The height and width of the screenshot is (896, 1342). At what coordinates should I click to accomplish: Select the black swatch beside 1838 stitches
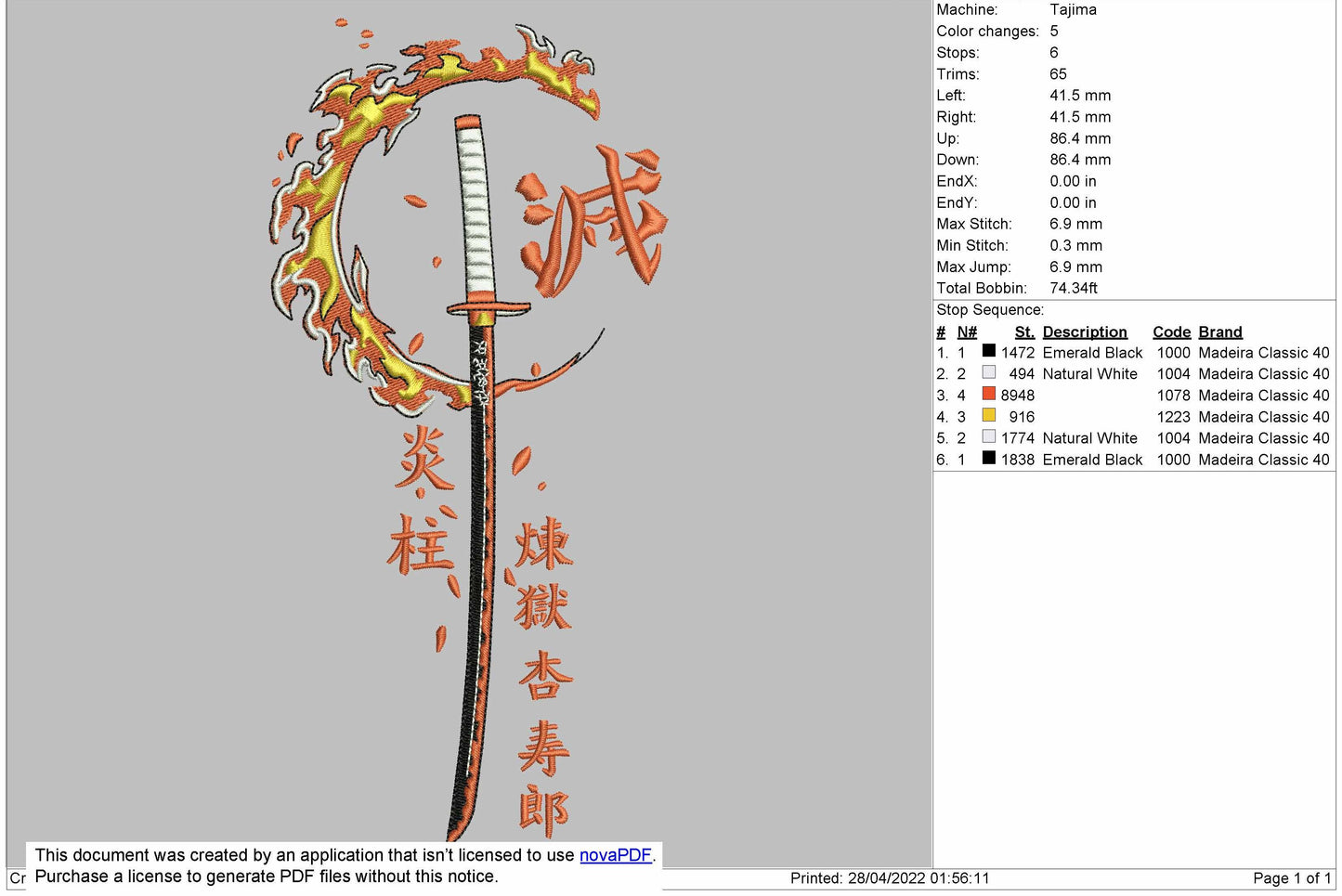(x=988, y=459)
